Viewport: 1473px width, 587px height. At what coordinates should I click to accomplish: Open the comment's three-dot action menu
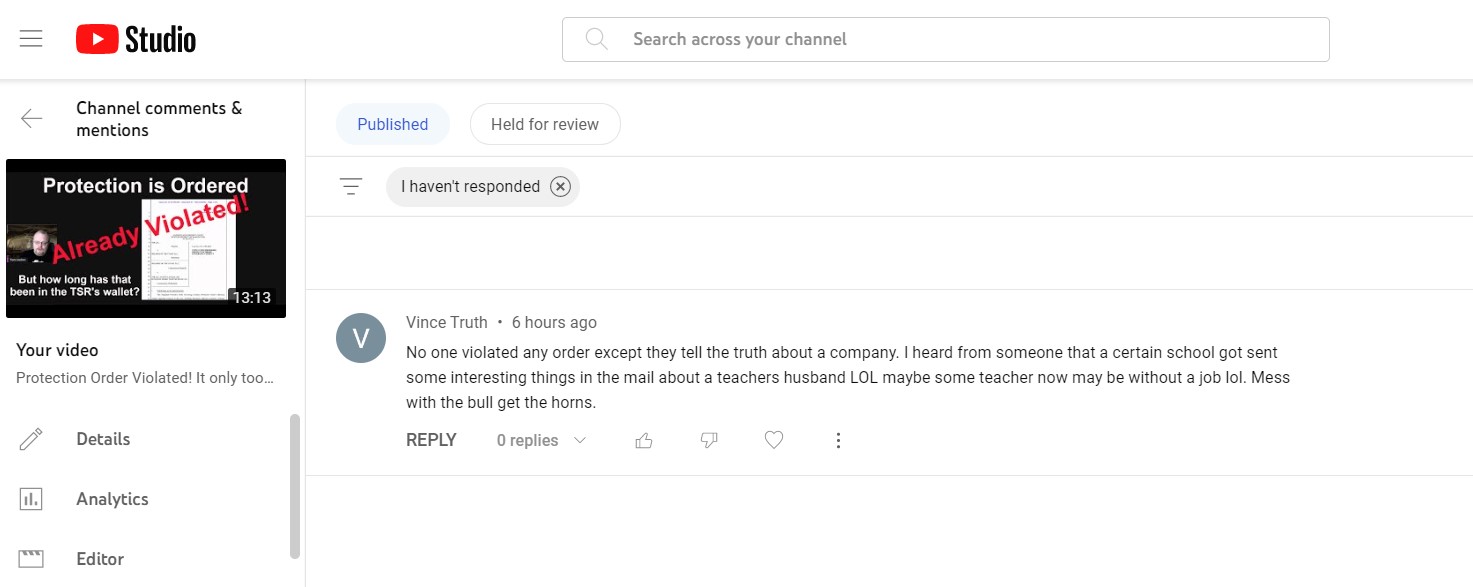point(838,440)
